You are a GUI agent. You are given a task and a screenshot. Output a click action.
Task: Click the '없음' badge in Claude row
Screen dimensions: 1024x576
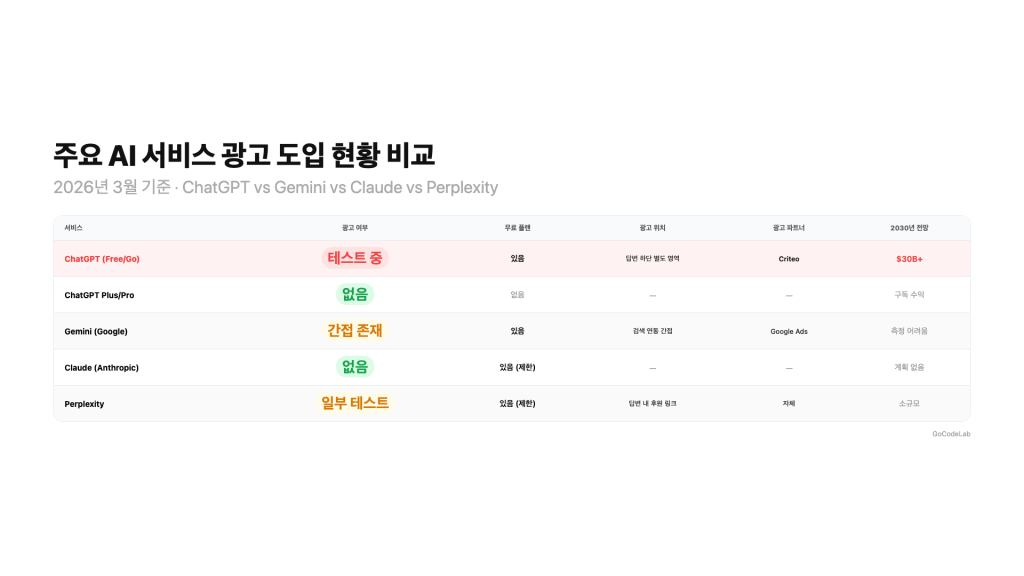[x=355, y=367]
